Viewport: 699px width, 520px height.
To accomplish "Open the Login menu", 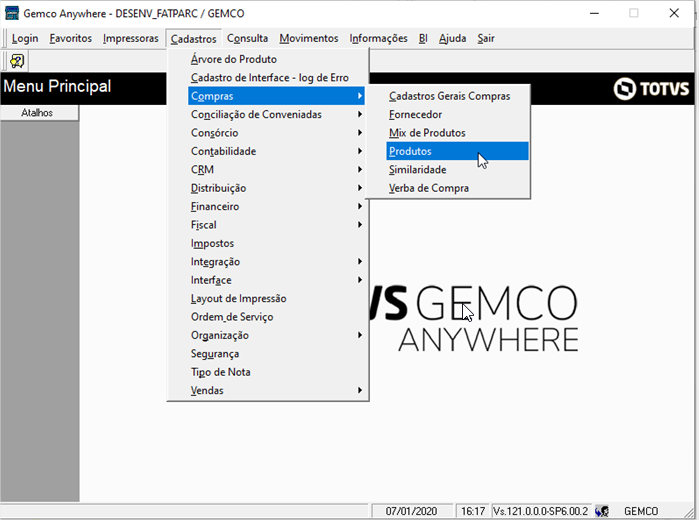I will [25, 39].
